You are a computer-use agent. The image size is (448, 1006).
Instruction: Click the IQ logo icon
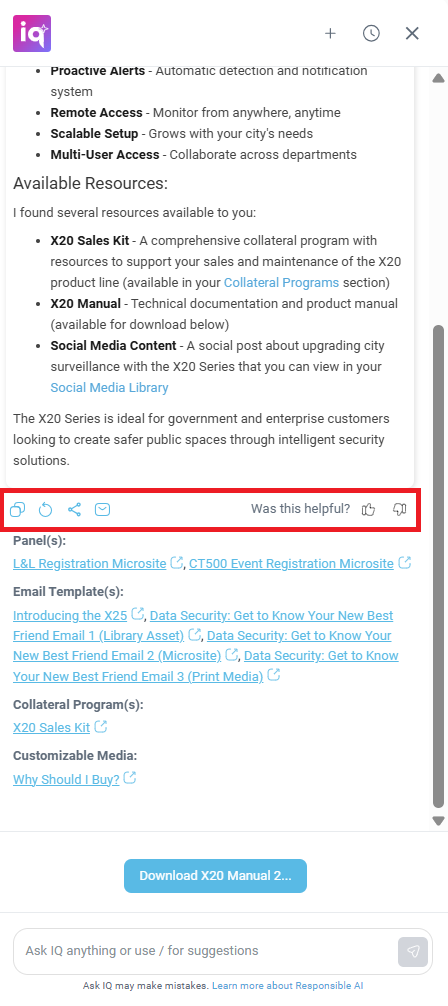coord(31,33)
